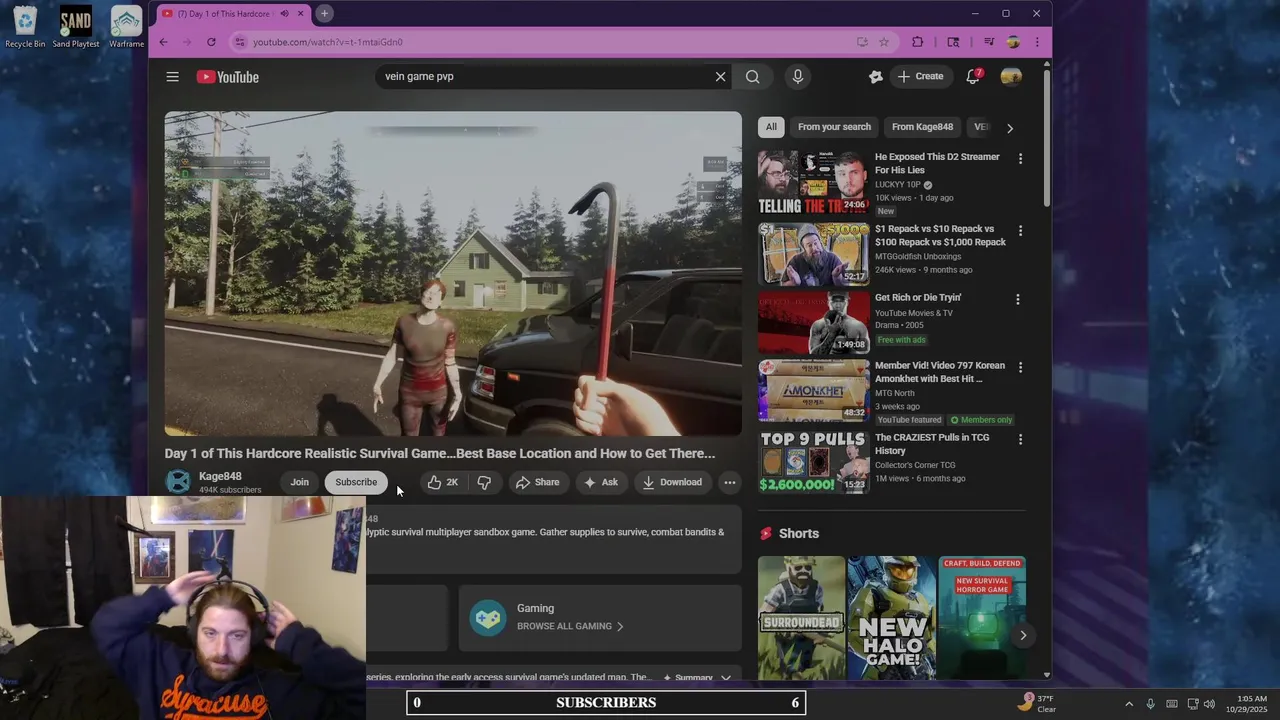Open 'Telling the truth' video thumbnail

click(x=813, y=182)
